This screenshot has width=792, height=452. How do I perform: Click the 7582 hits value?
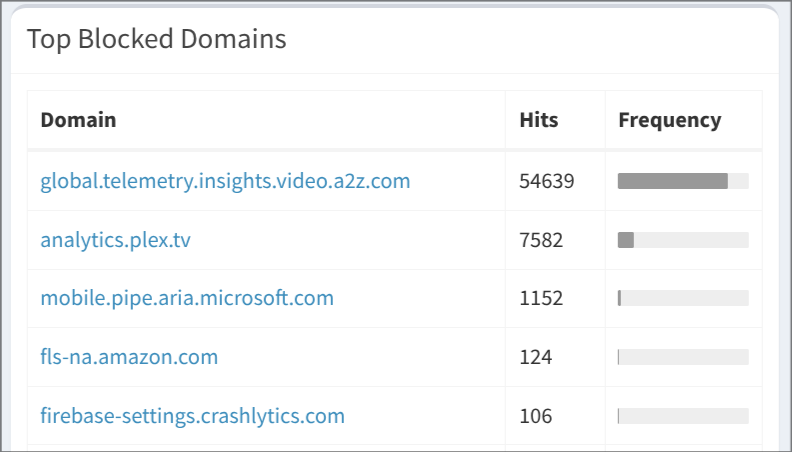(541, 240)
